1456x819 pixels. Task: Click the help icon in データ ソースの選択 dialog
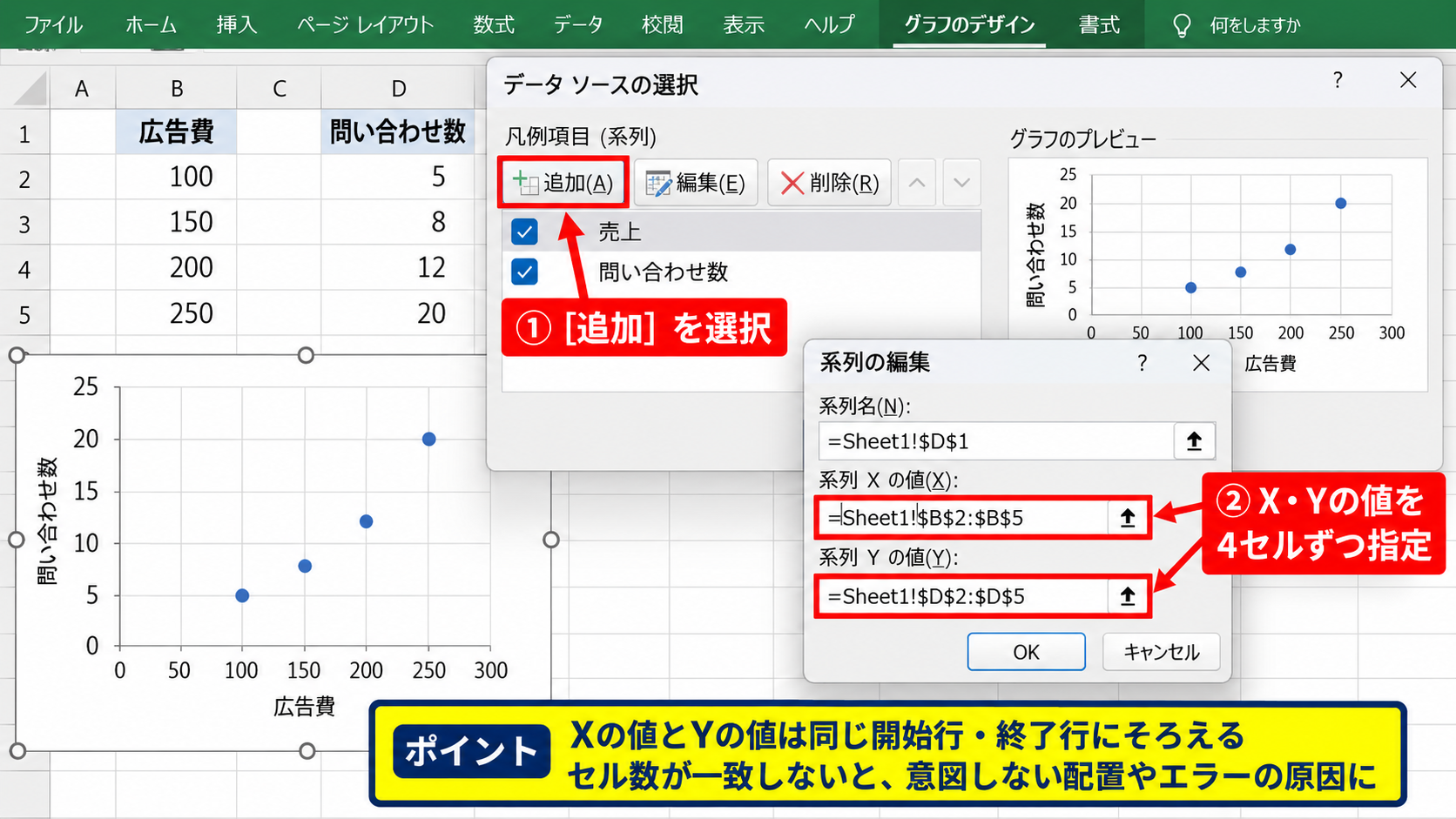[1338, 80]
